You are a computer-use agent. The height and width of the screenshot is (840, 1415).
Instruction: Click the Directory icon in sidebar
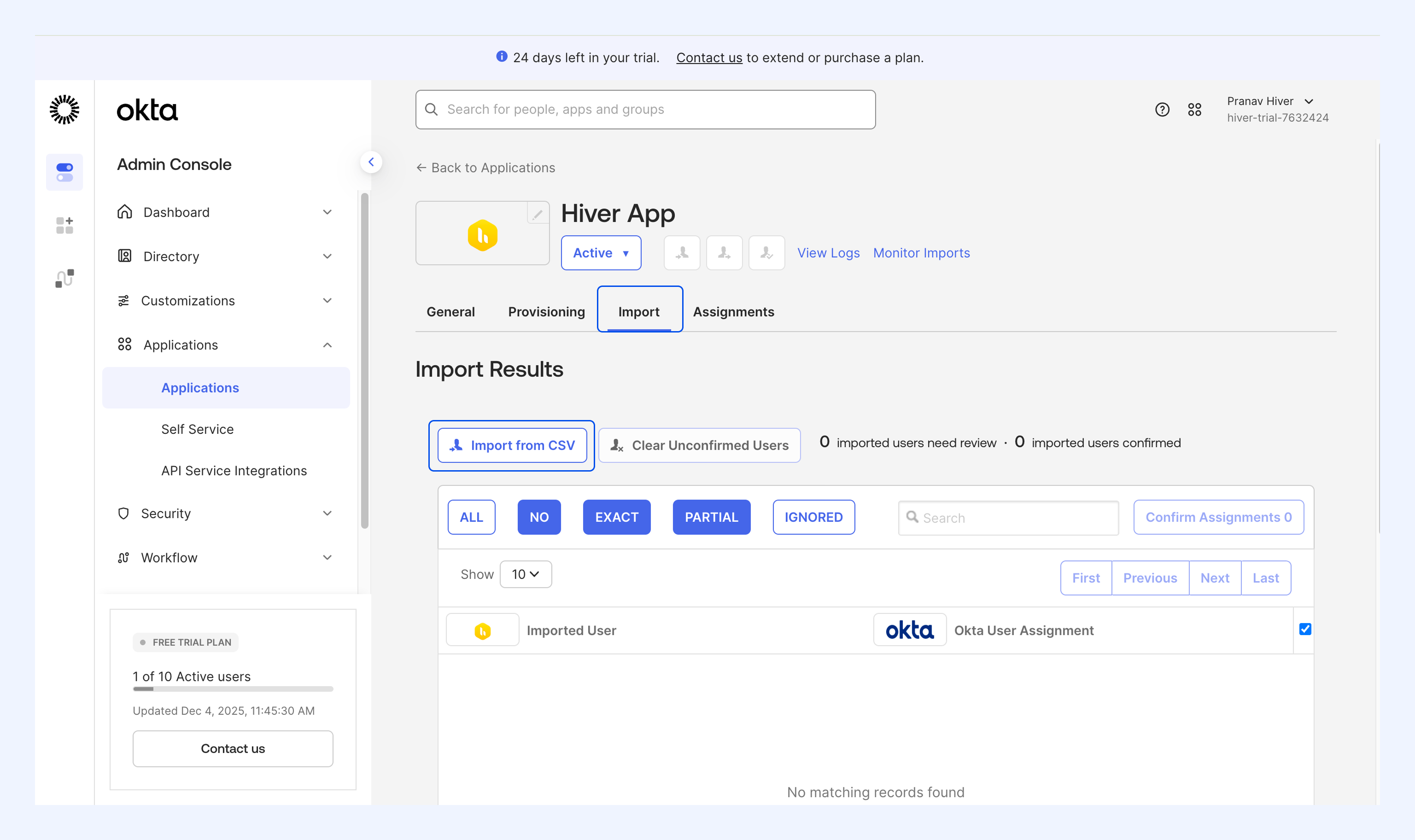pos(124,256)
